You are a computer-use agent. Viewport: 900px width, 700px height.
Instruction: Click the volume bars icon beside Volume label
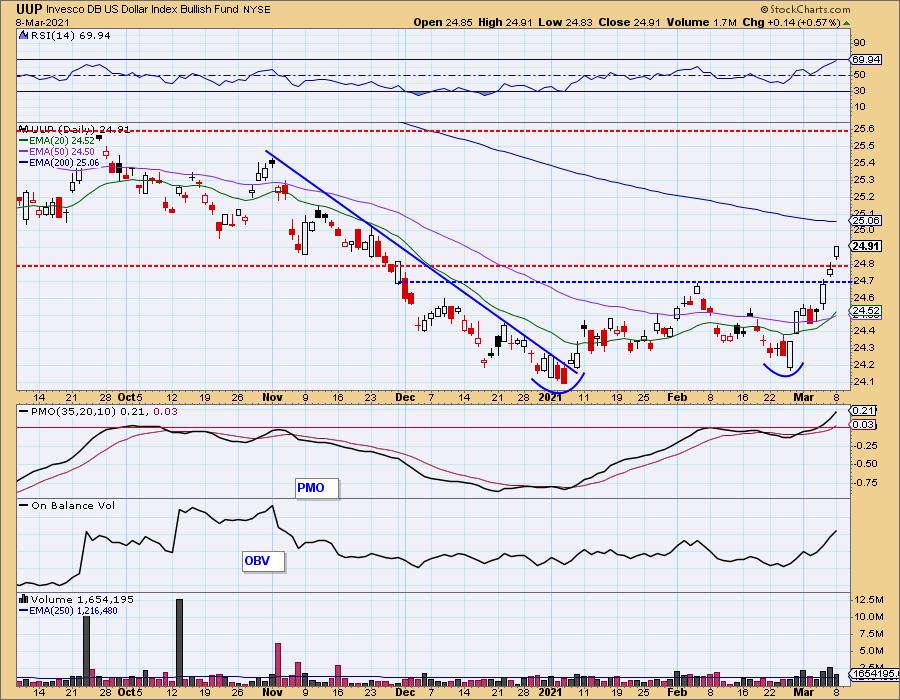click(24, 599)
